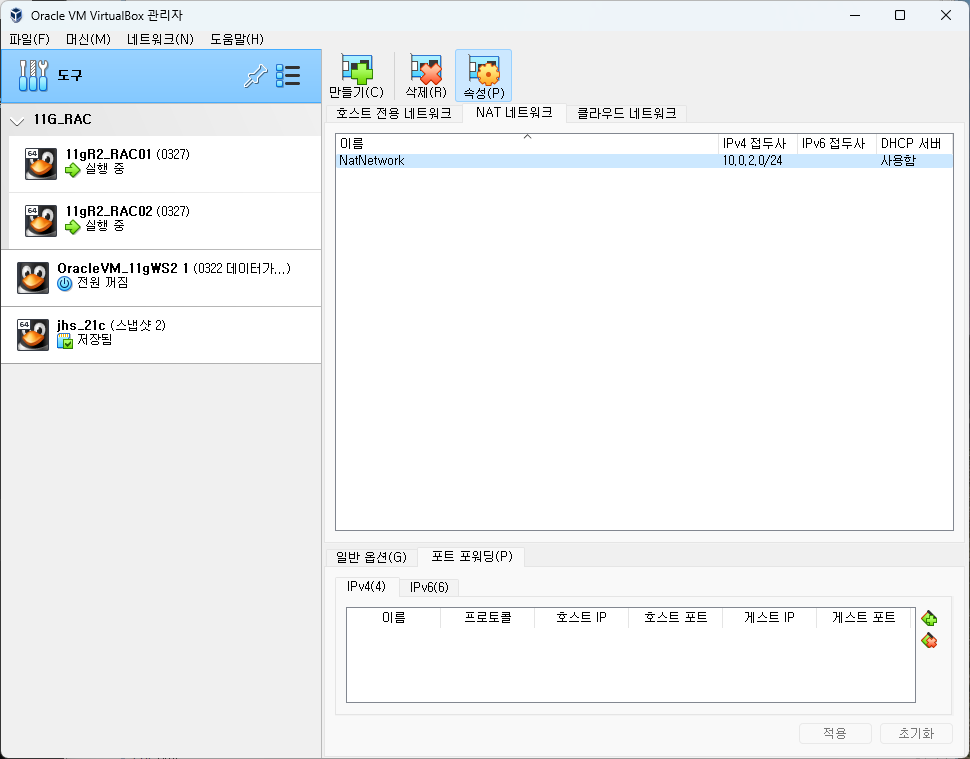This screenshot has width=970, height=759.
Task: Click the 게스트 IP column header
Action: 770,617
